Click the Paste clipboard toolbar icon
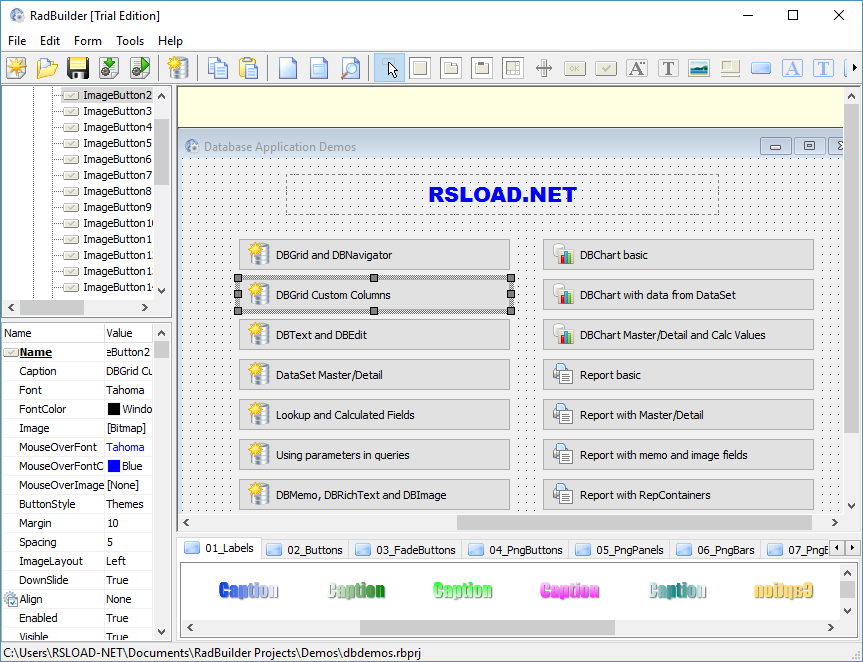The height and width of the screenshot is (662, 863). click(249, 68)
